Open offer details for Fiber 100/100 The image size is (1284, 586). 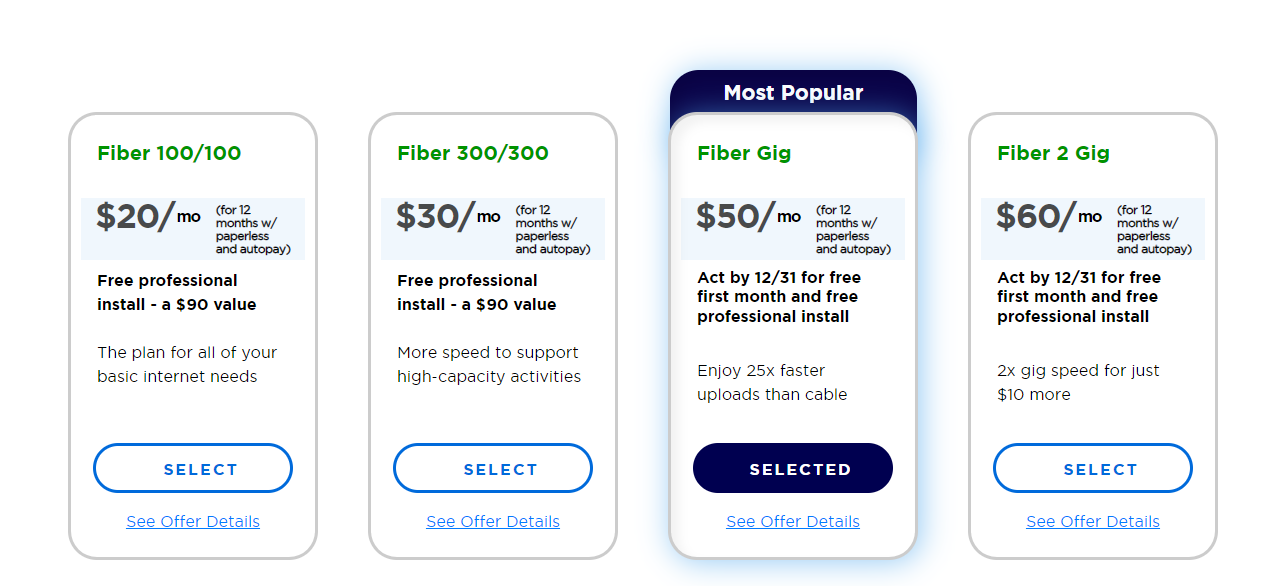point(192,521)
